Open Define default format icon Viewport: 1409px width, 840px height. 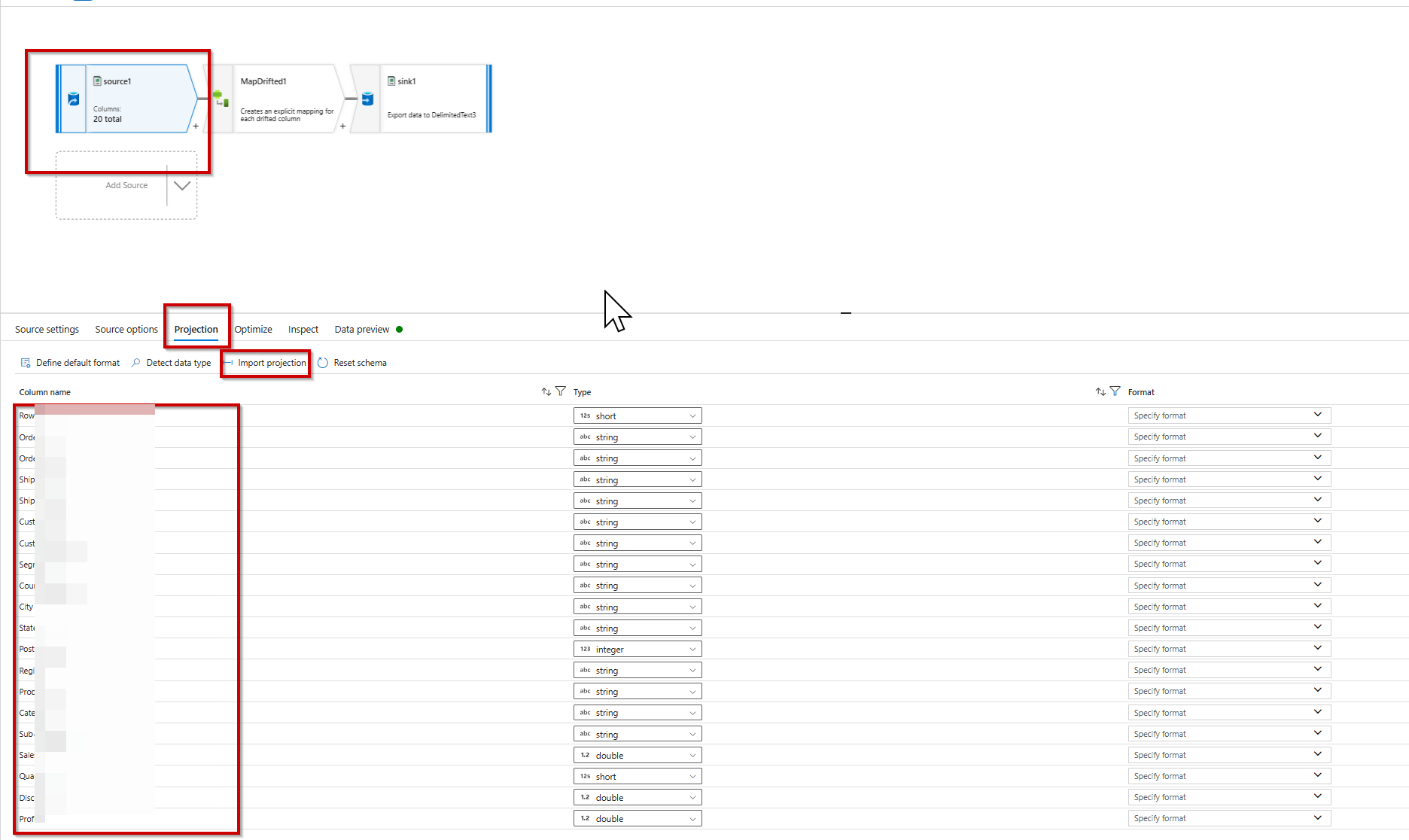(x=26, y=363)
